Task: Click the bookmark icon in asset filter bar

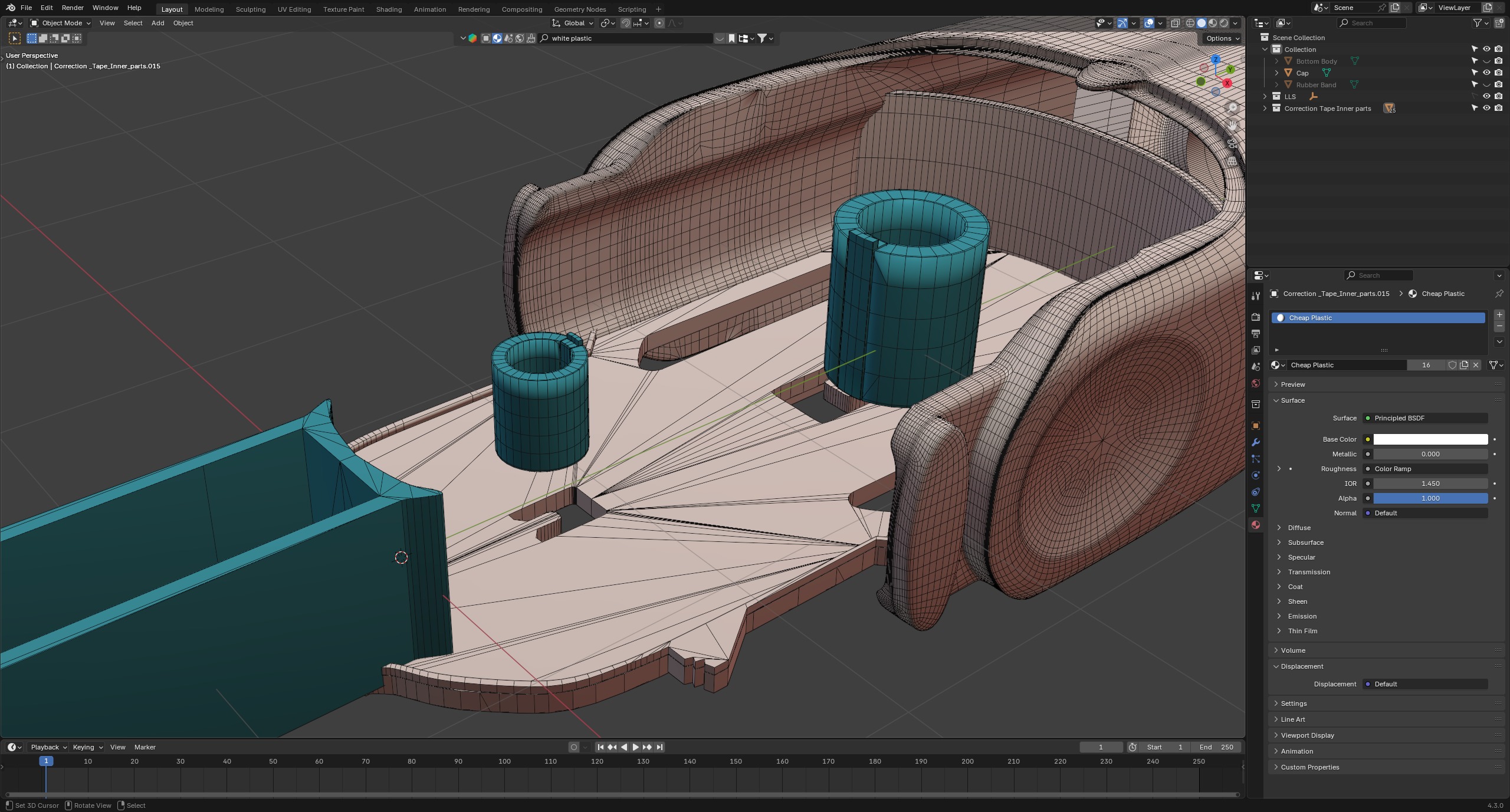Action: tap(731, 38)
